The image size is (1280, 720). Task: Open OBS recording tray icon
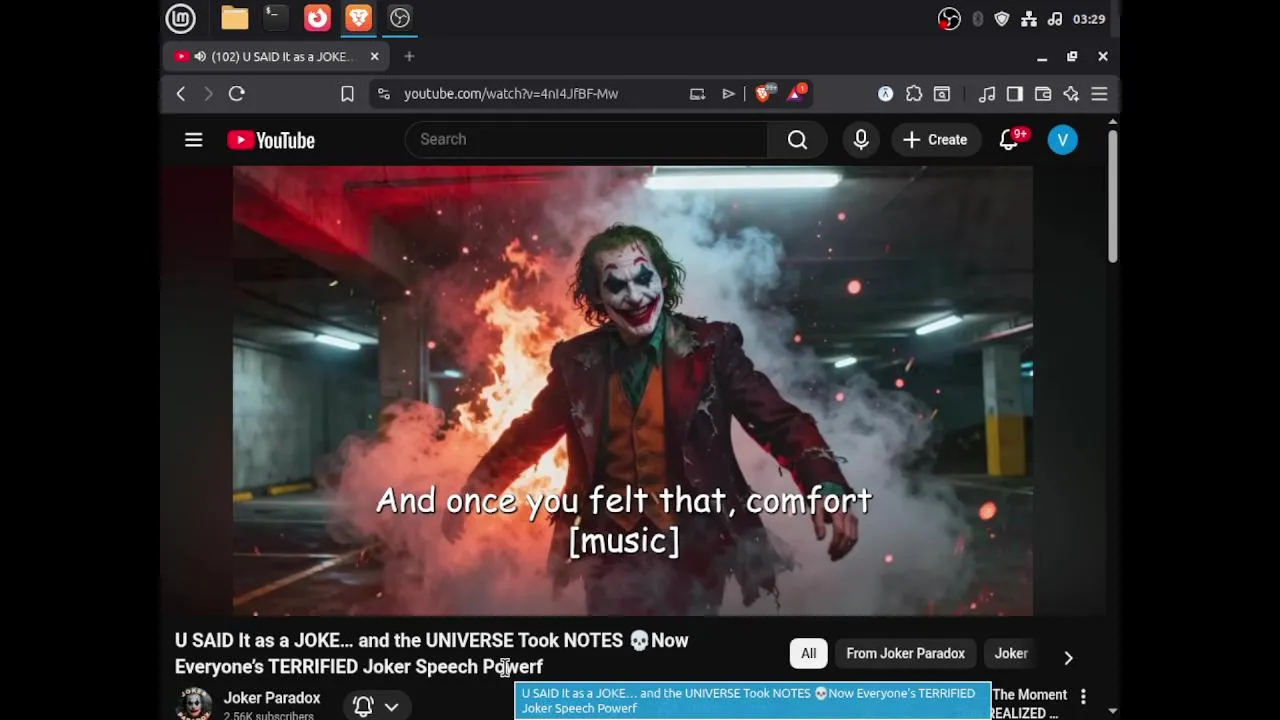coord(949,19)
